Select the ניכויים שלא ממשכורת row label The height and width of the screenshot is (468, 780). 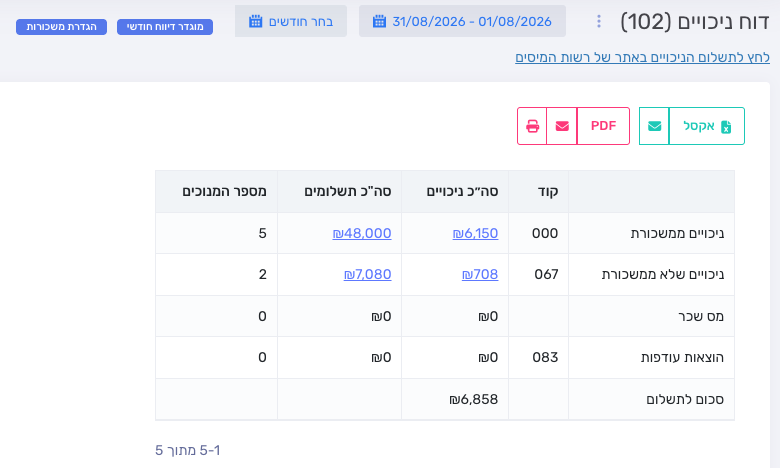[x=663, y=274]
